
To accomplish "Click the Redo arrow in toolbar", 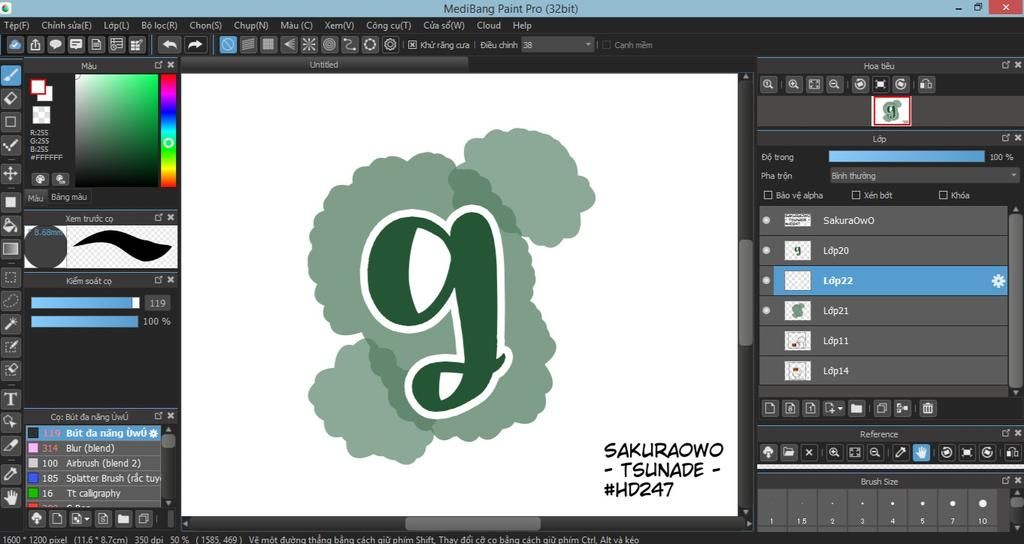I will (x=195, y=44).
